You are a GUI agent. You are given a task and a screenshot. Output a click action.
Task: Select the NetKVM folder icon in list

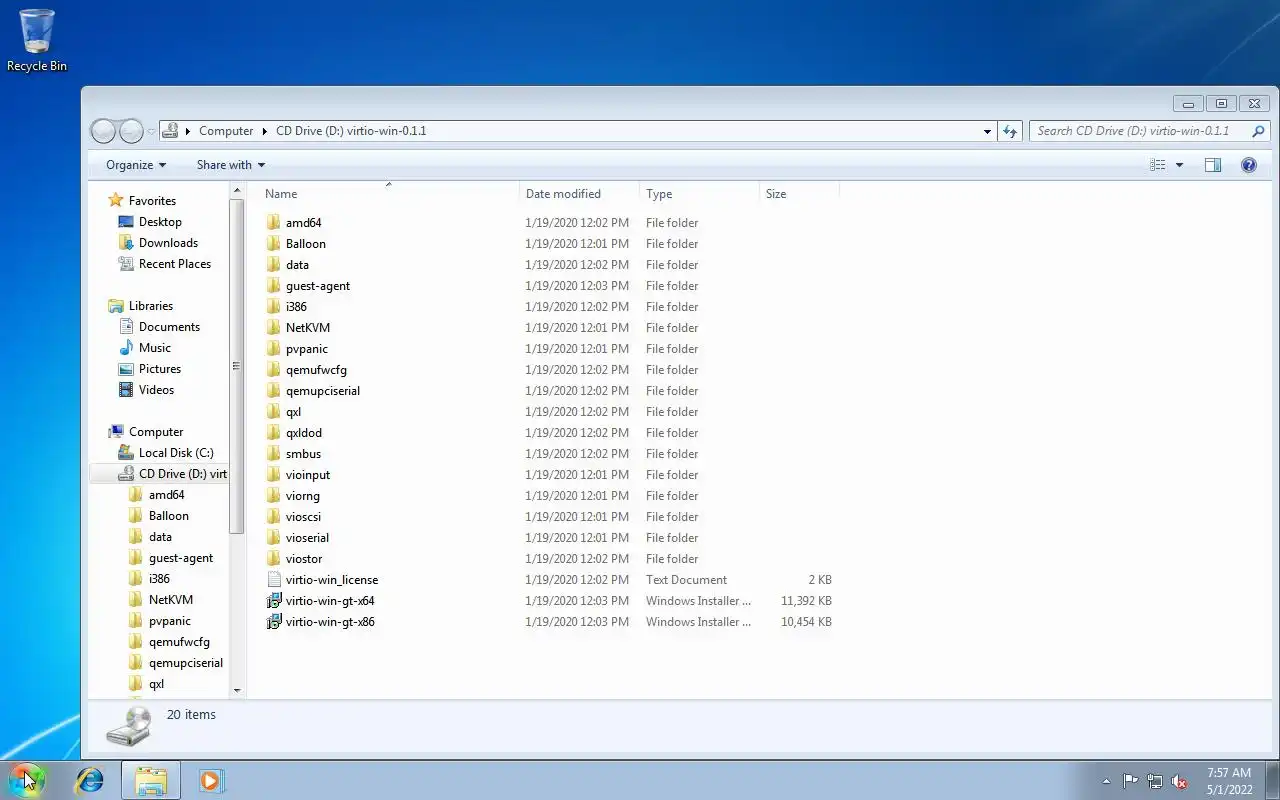(274, 327)
